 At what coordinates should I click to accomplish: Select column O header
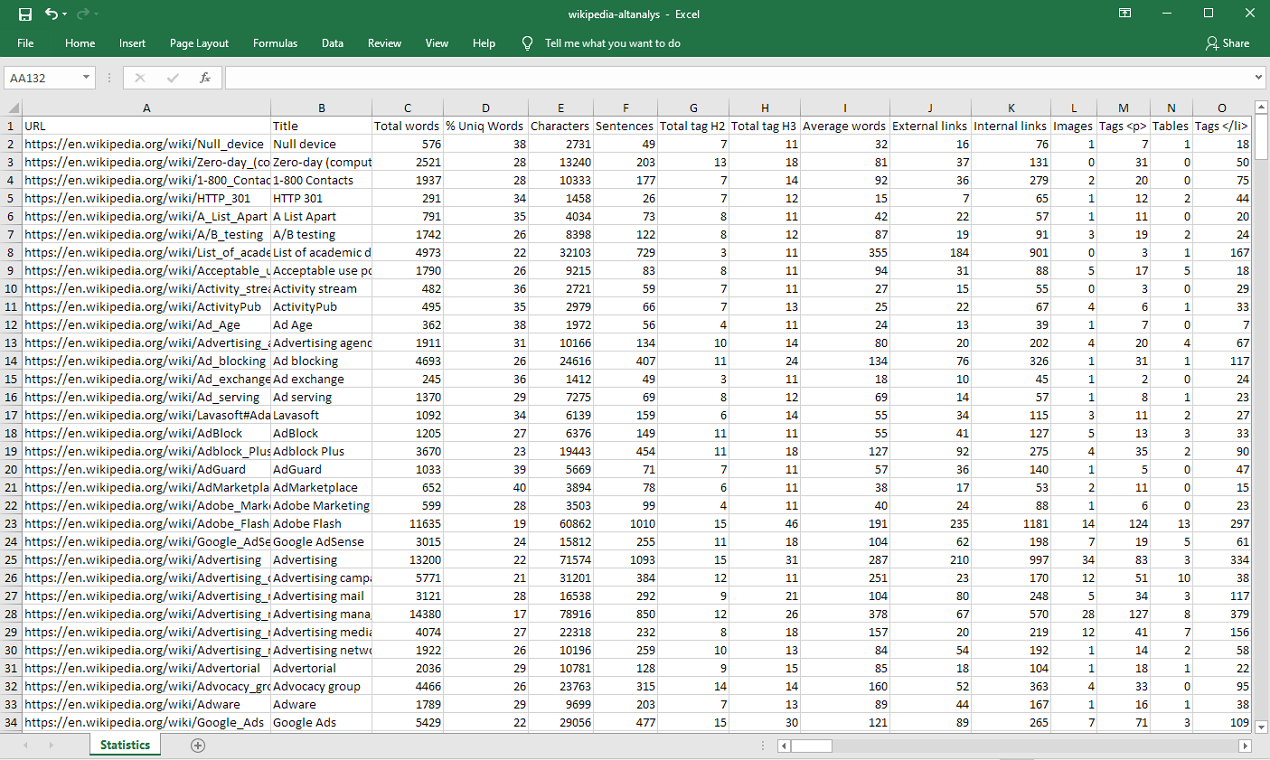tap(1222, 108)
